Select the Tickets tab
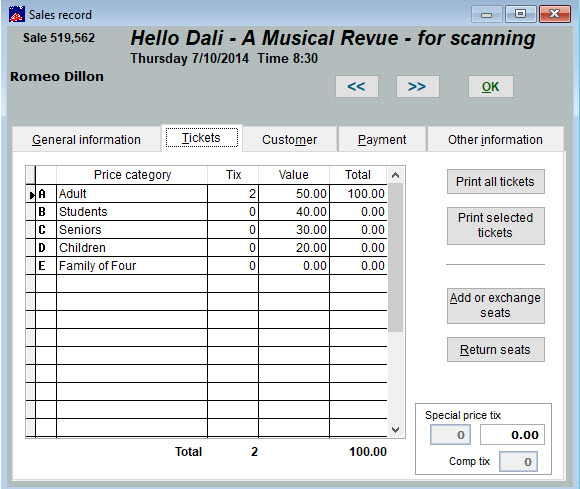This screenshot has width=580, height=489. (x=202, y=138)
